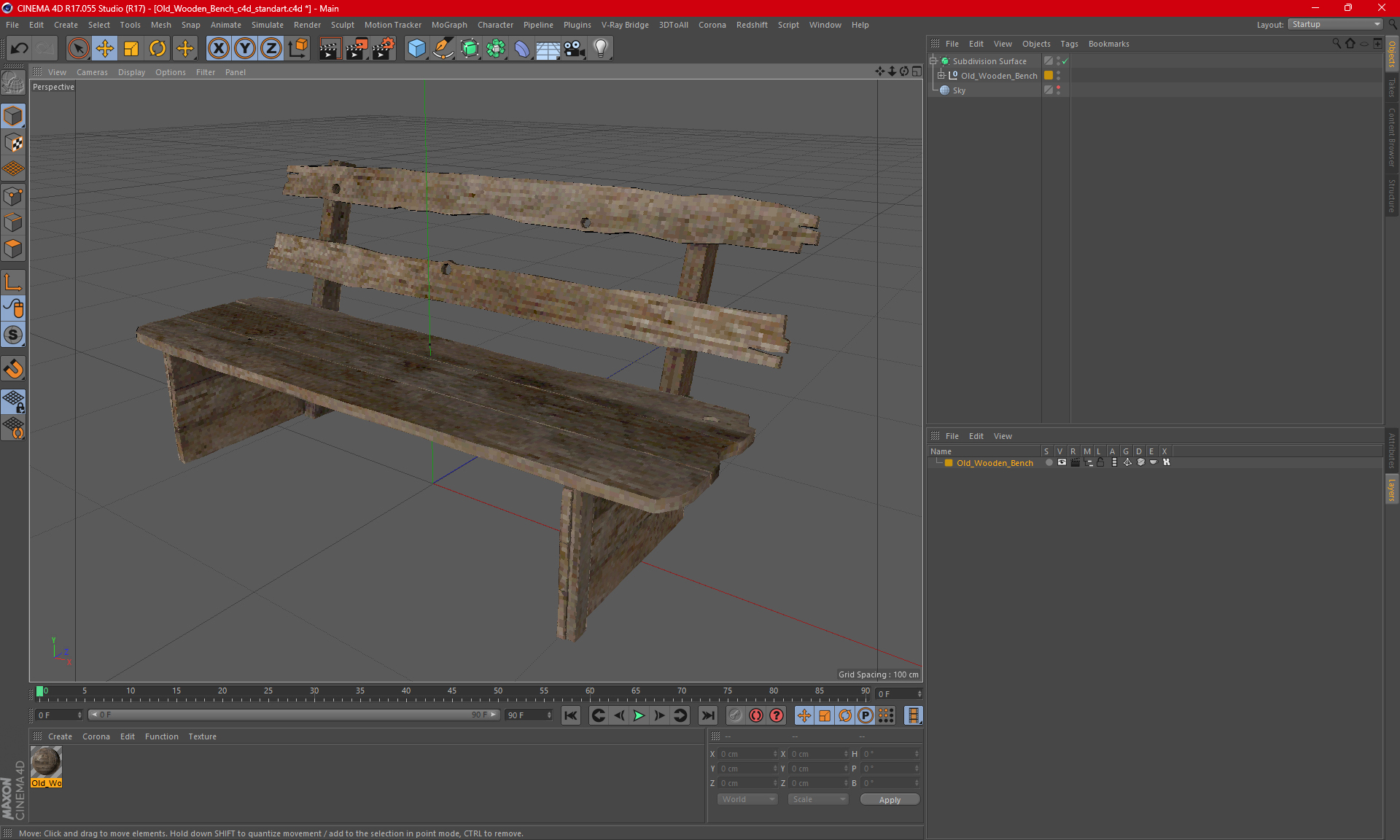
Task: Add a light object via bulb icon
Action: (600, 49)
